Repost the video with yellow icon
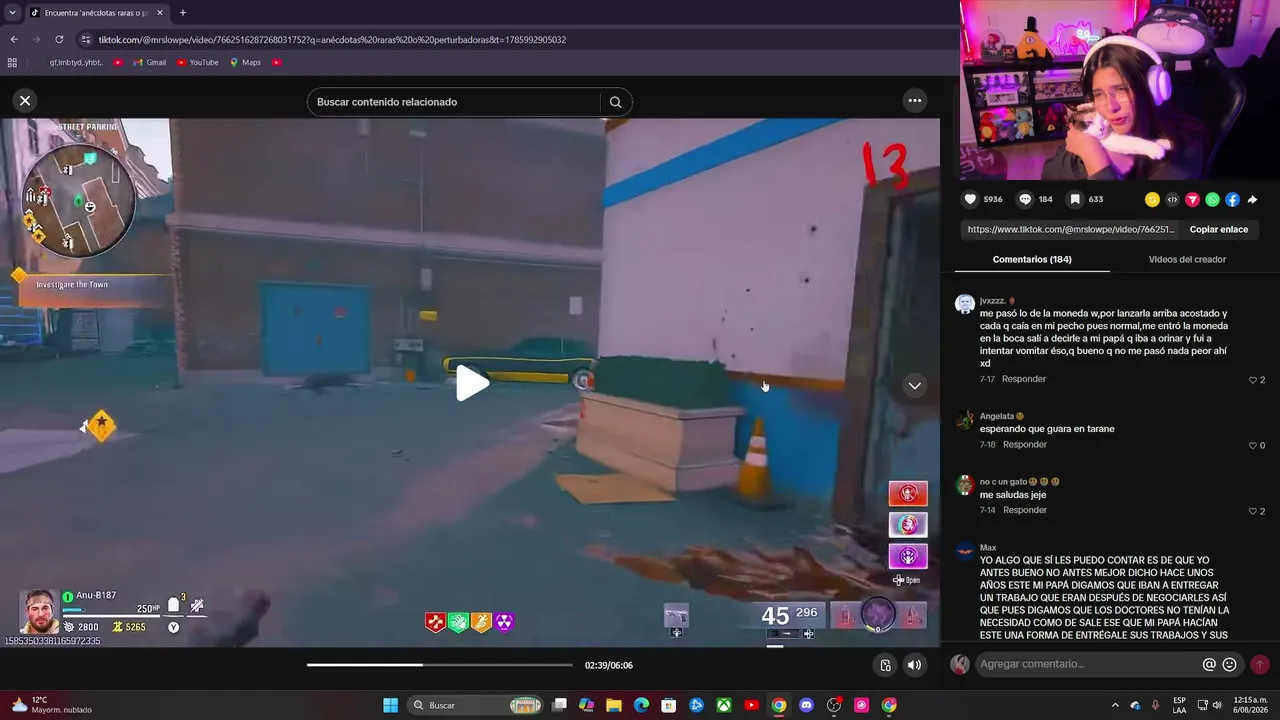Viewport: 1280px width, 720px height. point(1152,200)
